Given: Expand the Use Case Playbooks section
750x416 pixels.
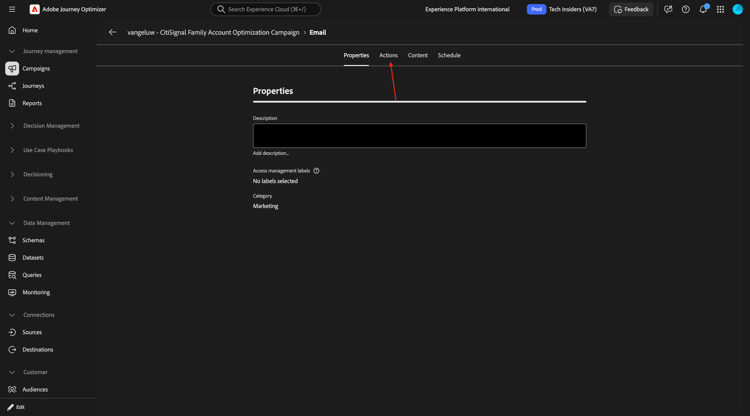Looking at the screenshot, I should [x=12, y=150].
